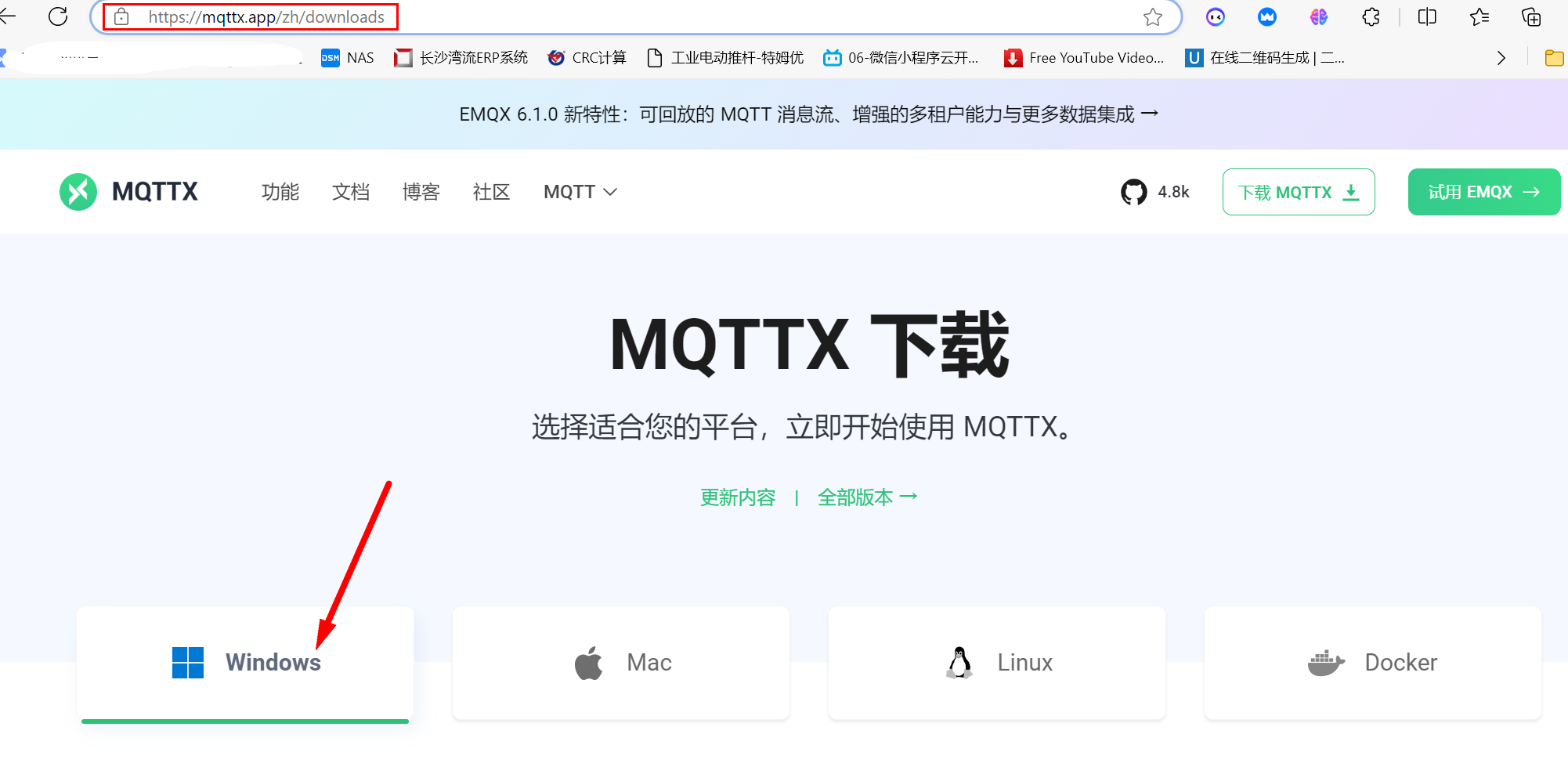Toggle split screen view icon

1427,16
